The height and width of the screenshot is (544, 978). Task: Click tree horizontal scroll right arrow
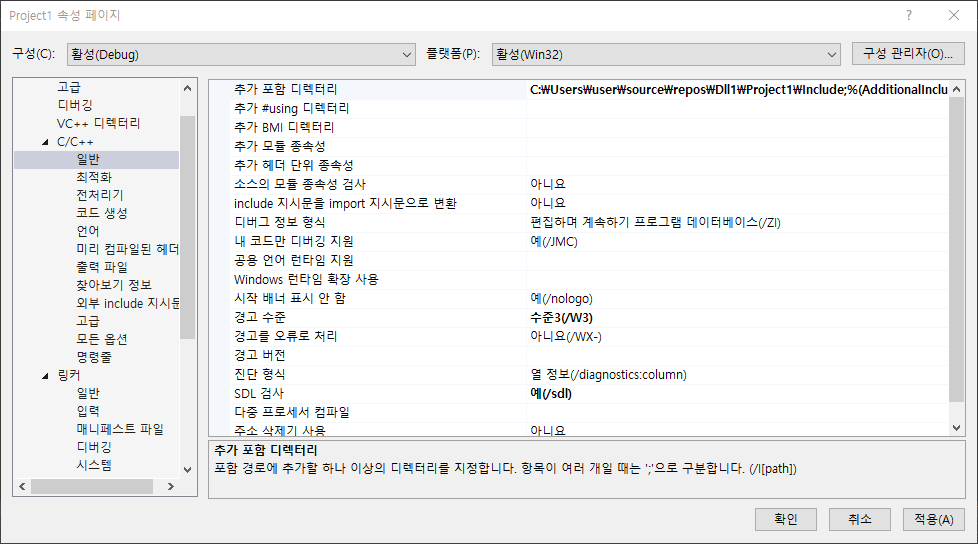tap(171, 487)
